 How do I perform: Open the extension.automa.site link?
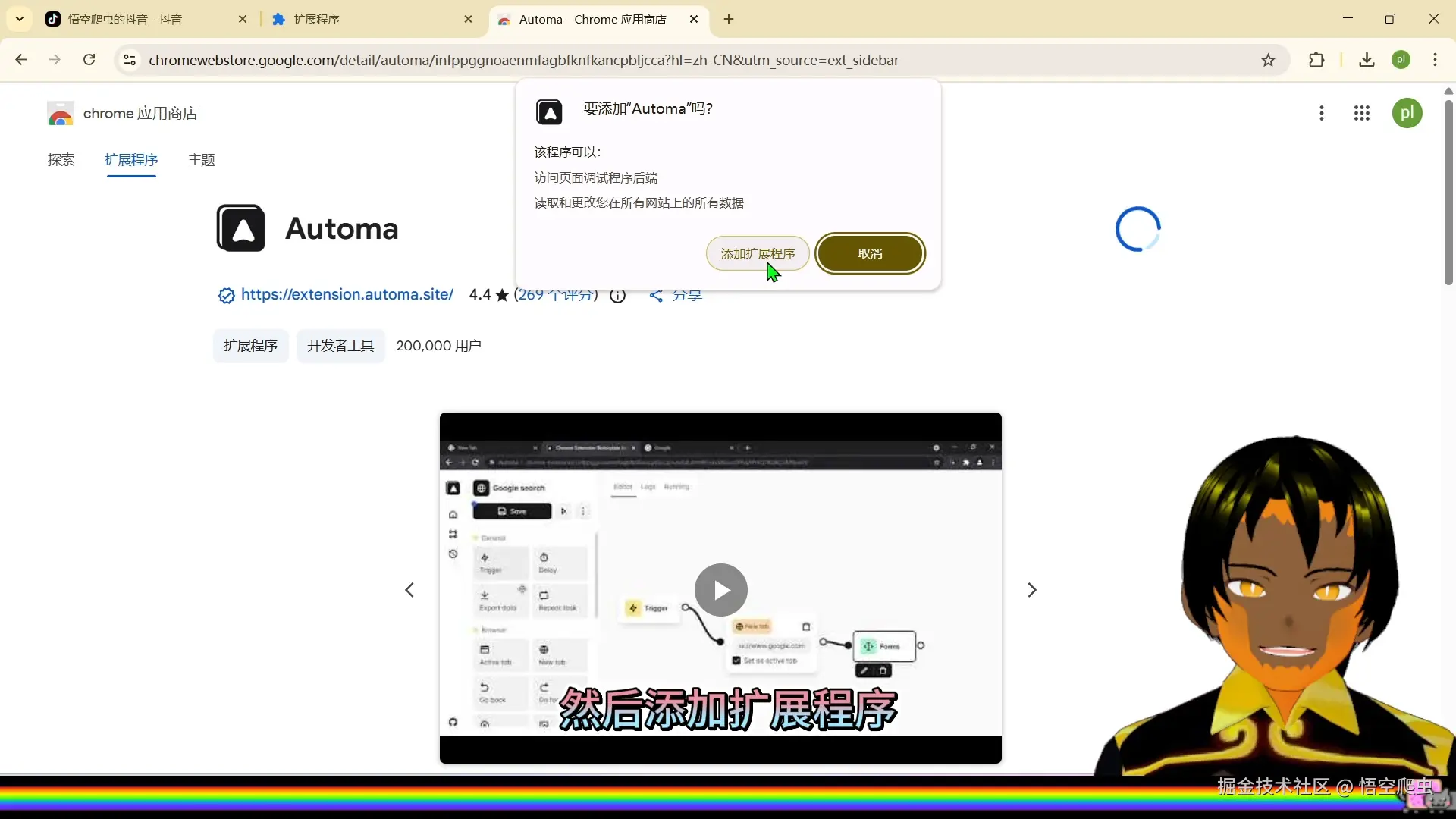point(347,294)
